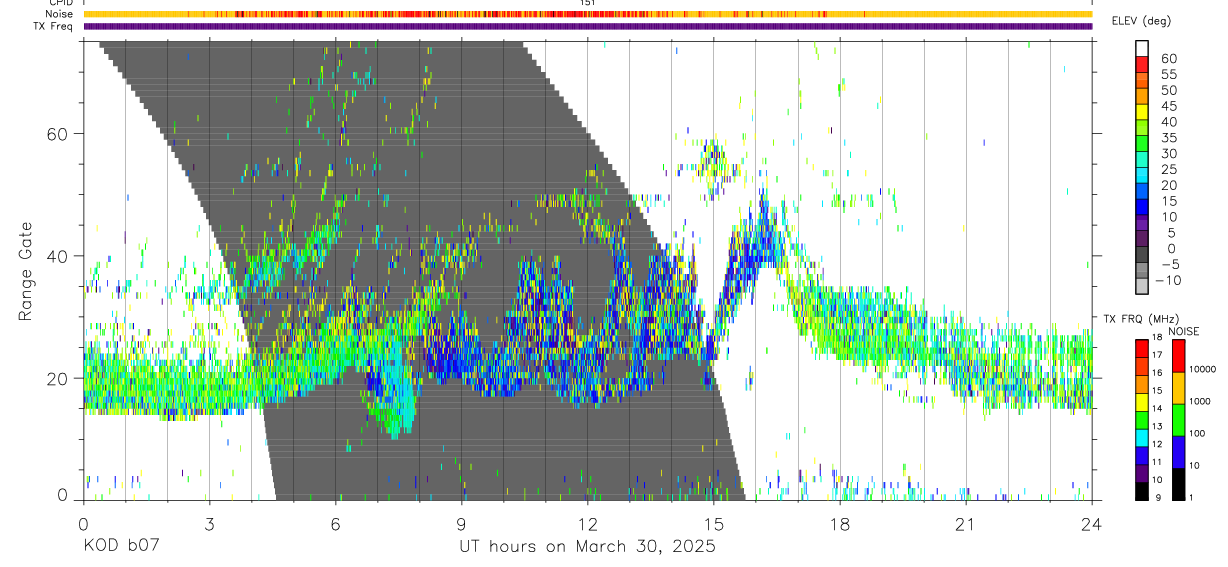Click the 'NOISE' legend title
1228x567 pixels.
click(1186, 331)
